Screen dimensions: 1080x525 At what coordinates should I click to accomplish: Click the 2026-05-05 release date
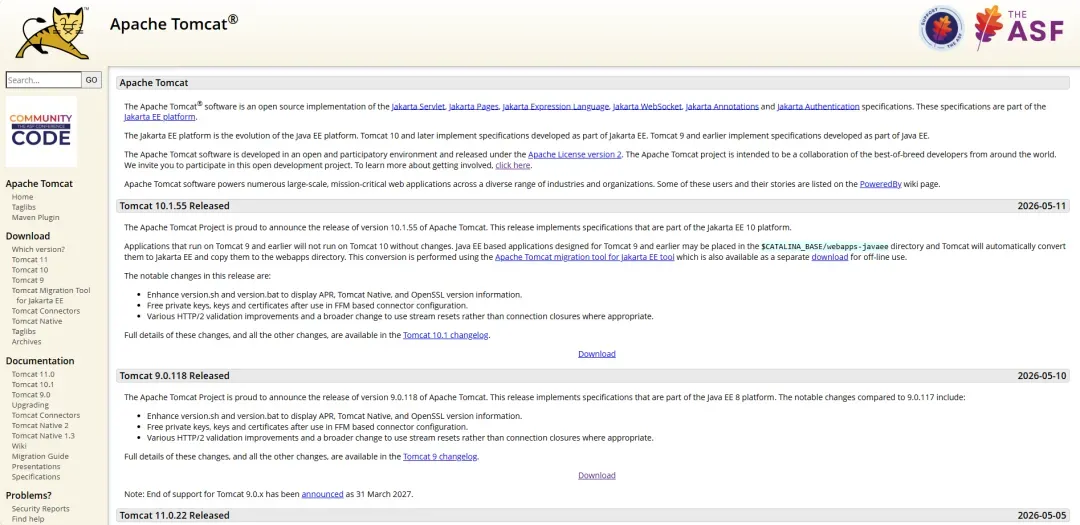tap(1041, 515)
